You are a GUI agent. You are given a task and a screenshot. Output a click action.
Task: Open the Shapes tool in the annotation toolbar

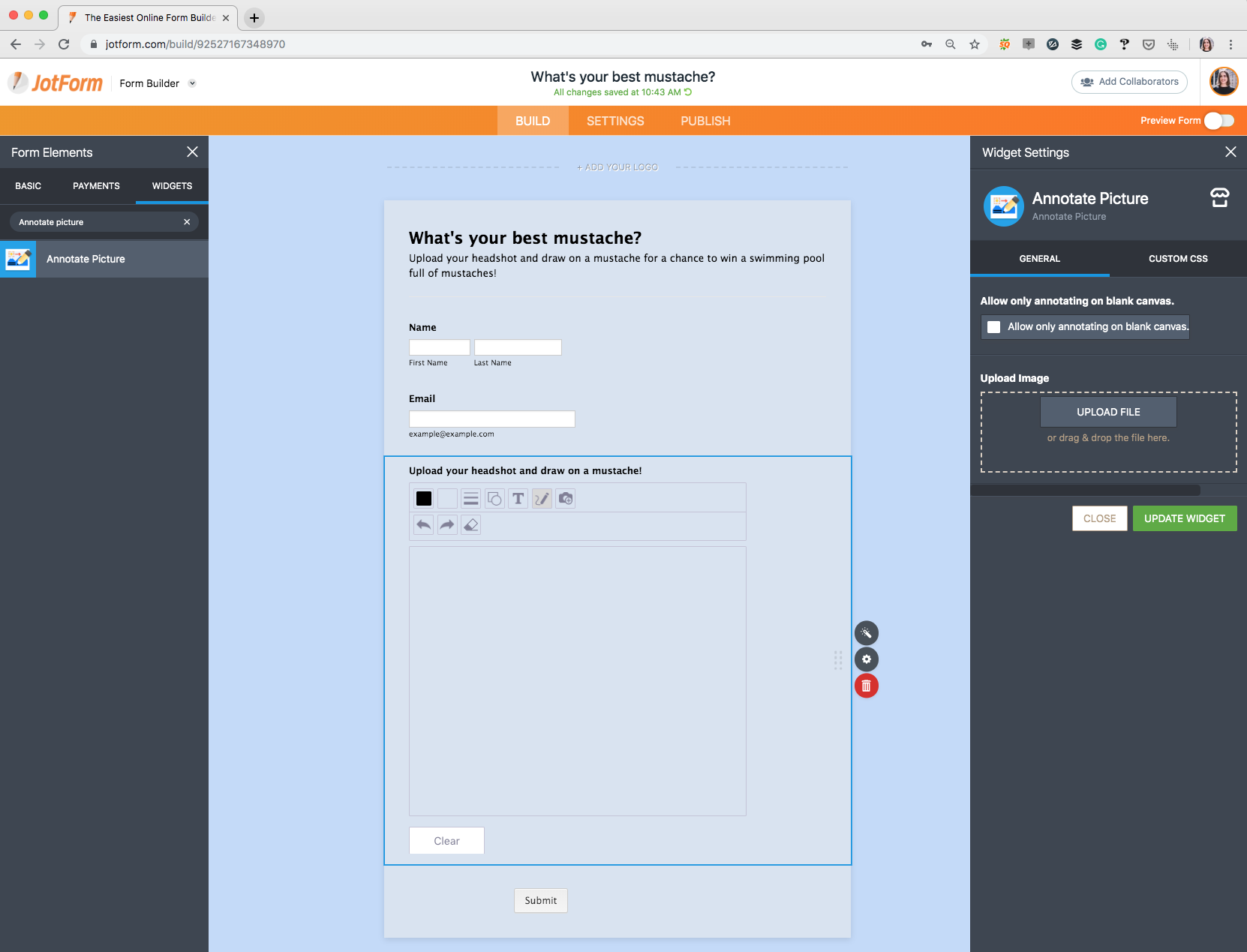coord(494,498)
